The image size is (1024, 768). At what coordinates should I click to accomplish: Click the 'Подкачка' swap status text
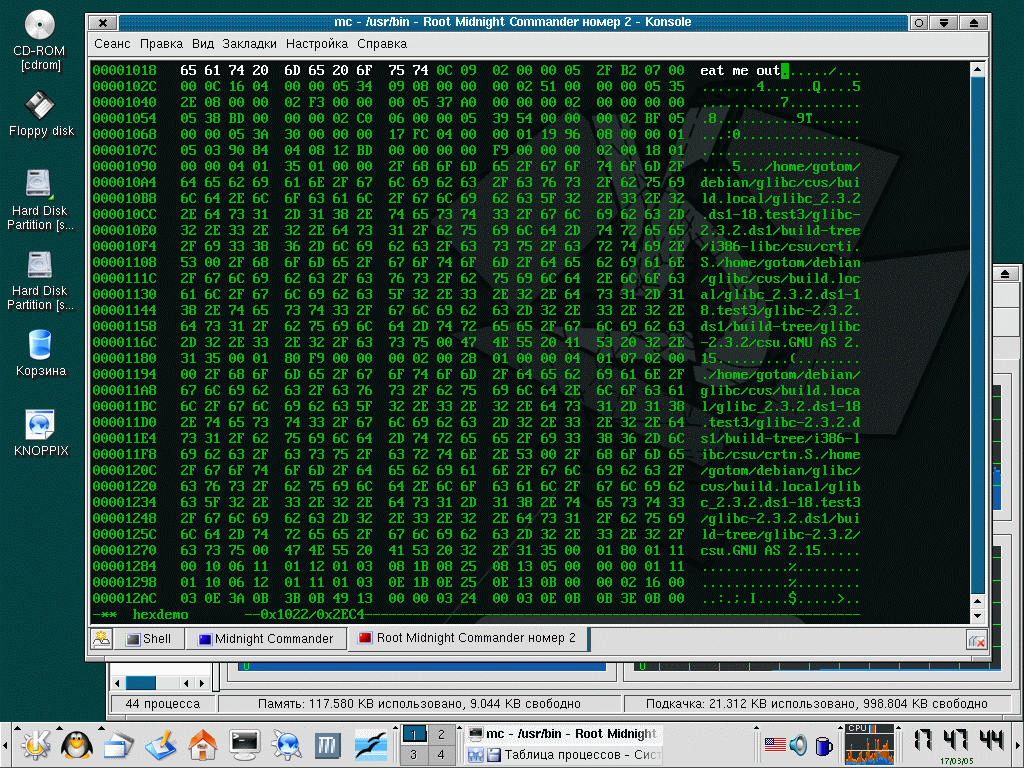click(x=816, y=704)
